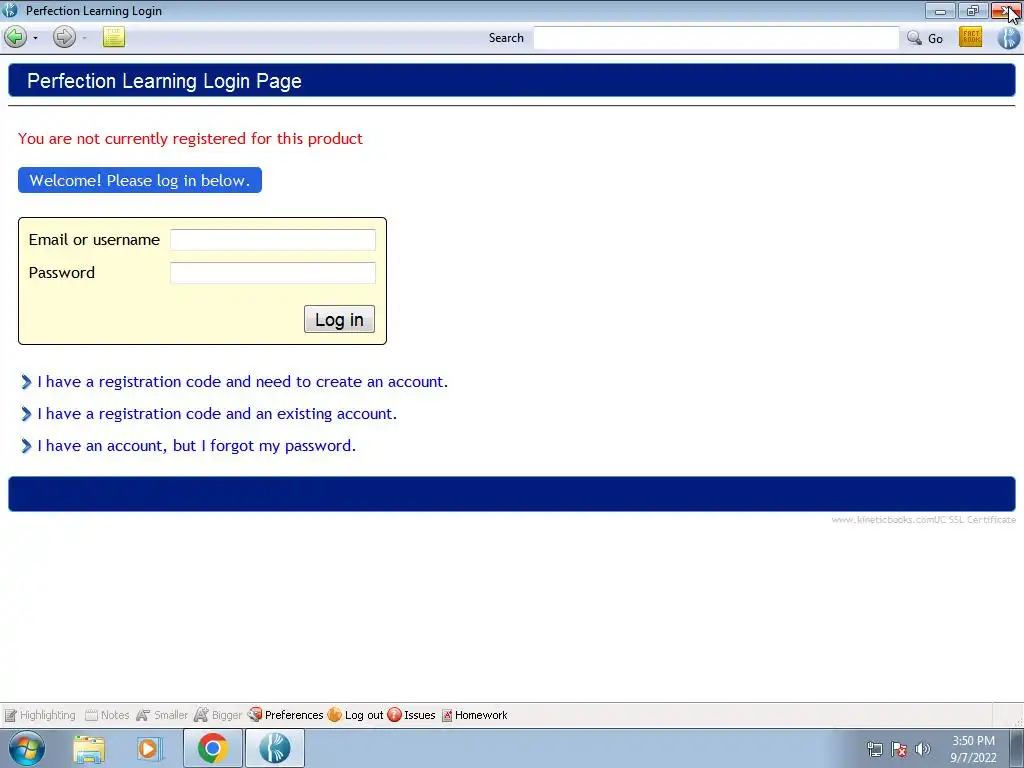Minimize the Perfection Learning Login window
The height and width of the screenshot is (768, 1024).
pos(940,10)
